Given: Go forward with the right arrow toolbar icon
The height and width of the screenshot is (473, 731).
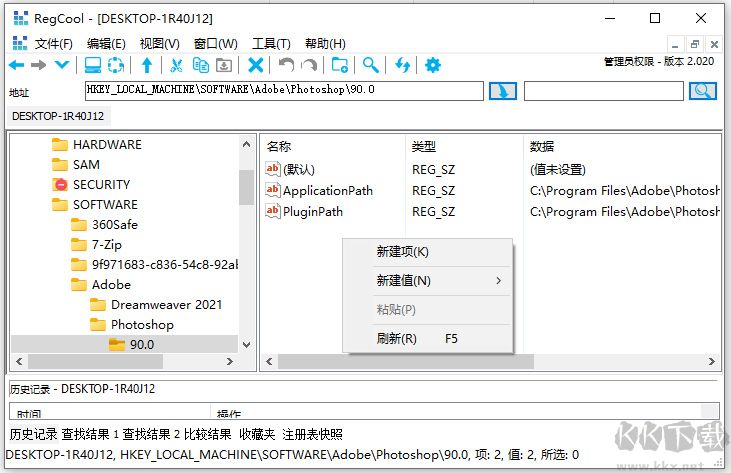Looking at the screenshot, I should click(39, 65).
